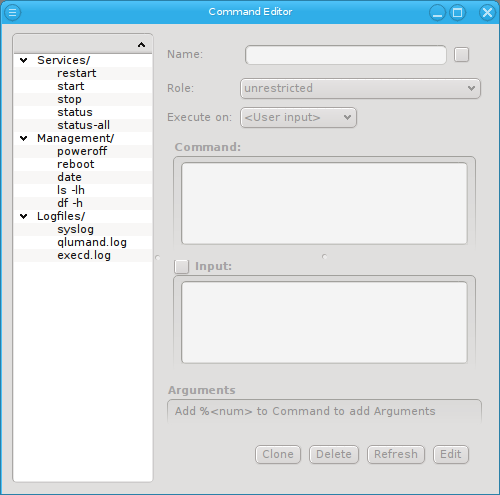The width and height of the screenshot is (500, 495).
Task: Open the window menu icon in title bar
Action: (x=13, y=12)
